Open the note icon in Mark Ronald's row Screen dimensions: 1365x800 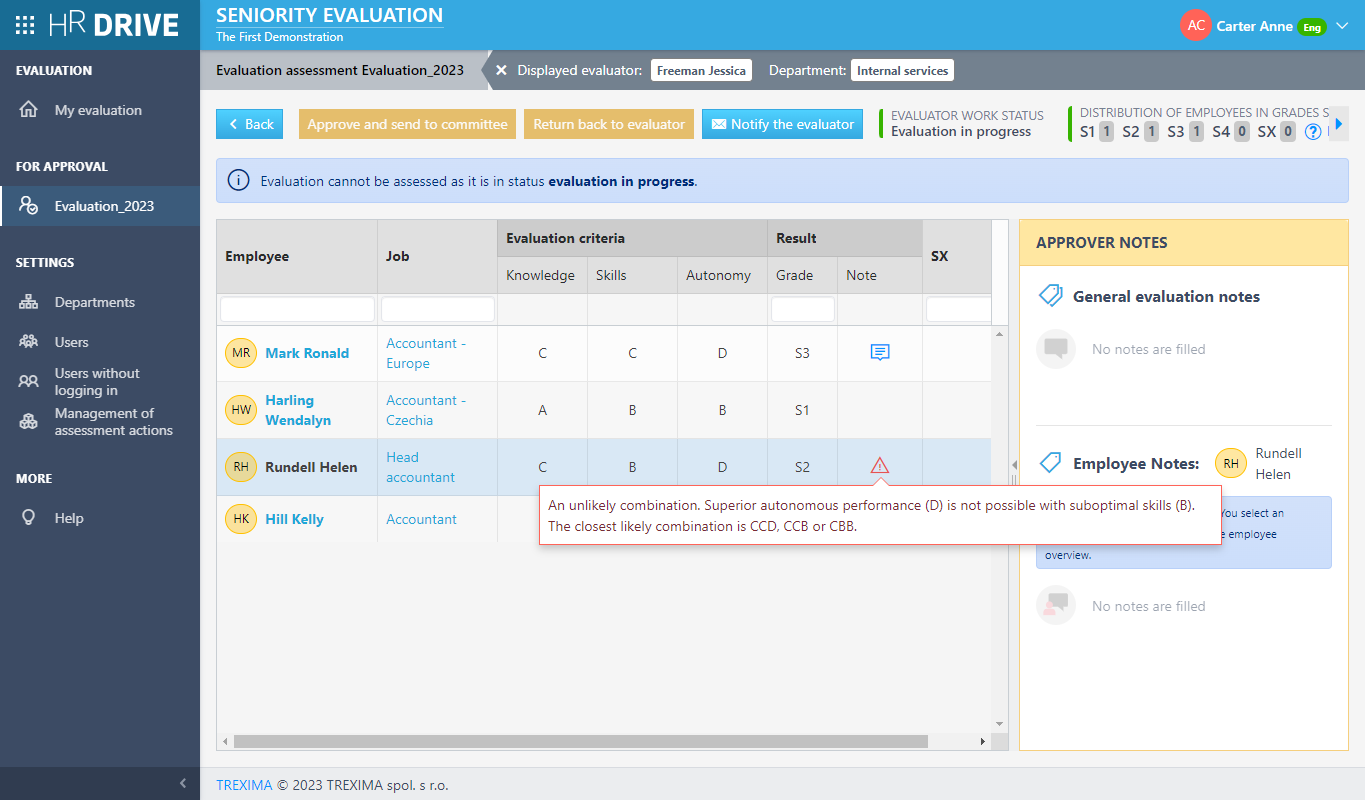coord(879,352)
